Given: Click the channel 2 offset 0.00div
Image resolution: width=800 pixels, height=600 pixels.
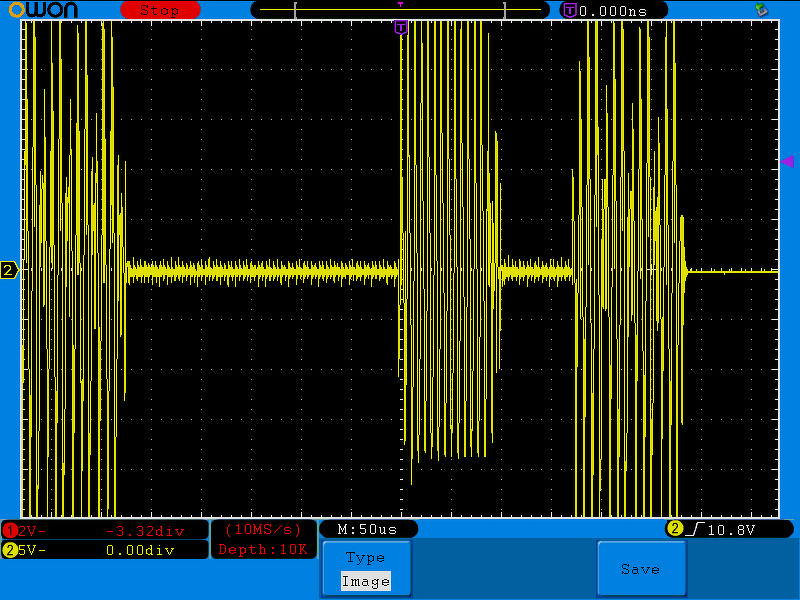Looking at the screenshot, I should coord(140,550).
